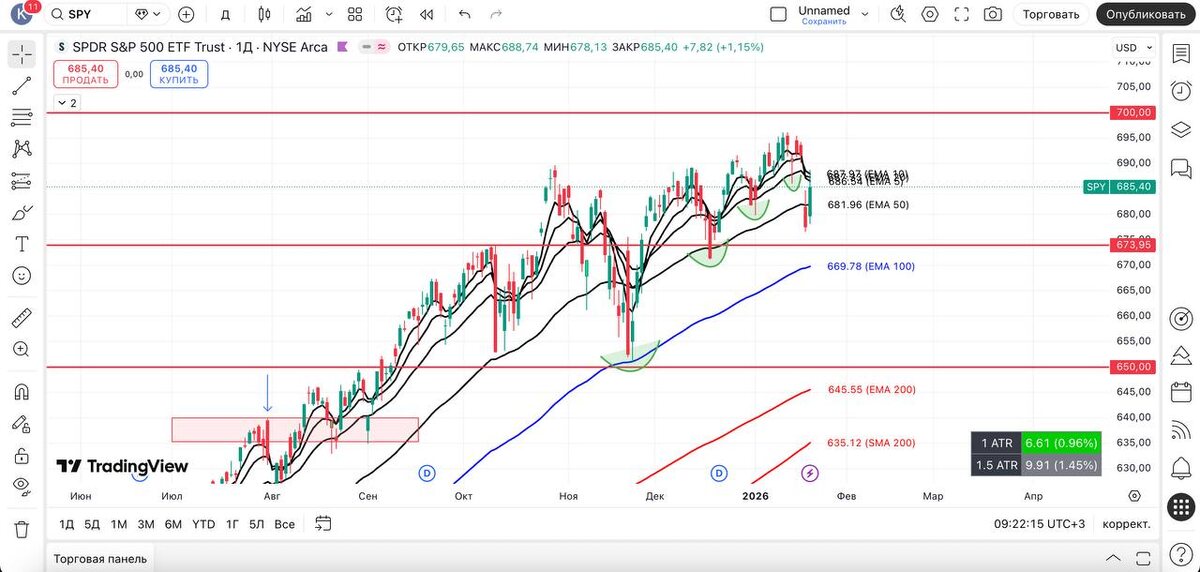Open the watchlist panel in right sidebar
The width and height of the screenshot is (1200, 572).
pos(1182,55)
